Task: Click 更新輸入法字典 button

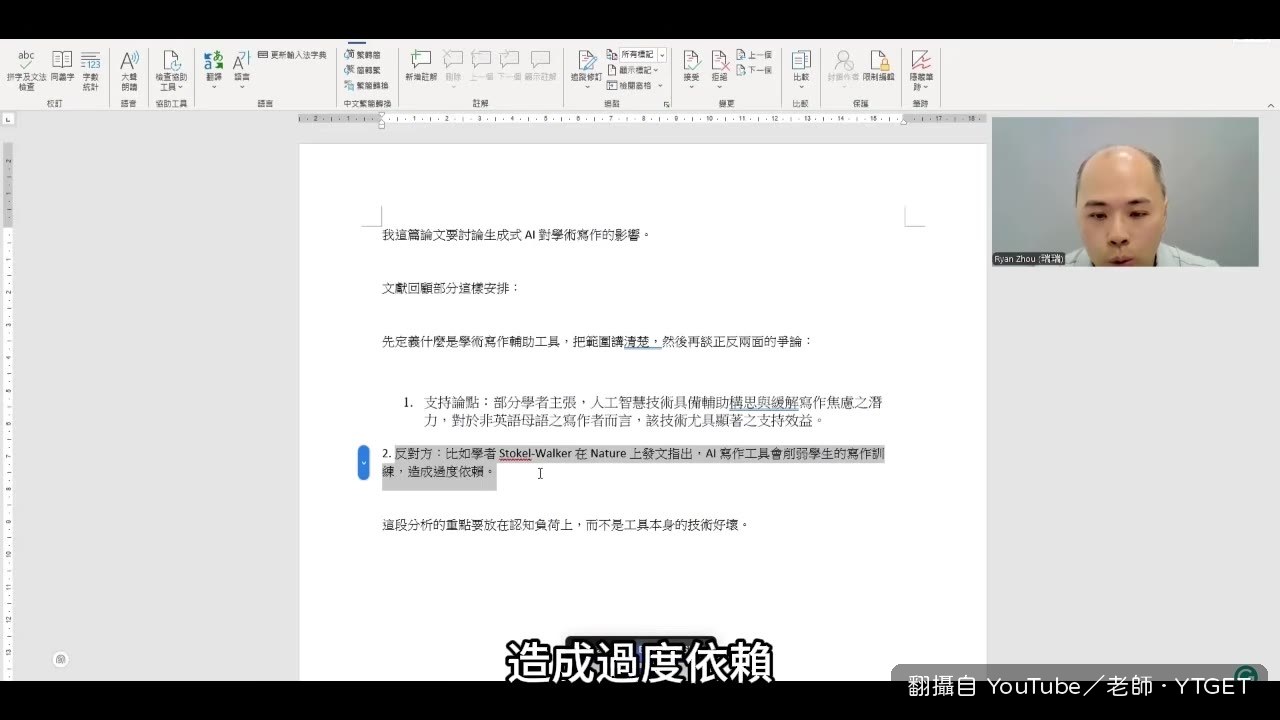Action: coord(292,55)
